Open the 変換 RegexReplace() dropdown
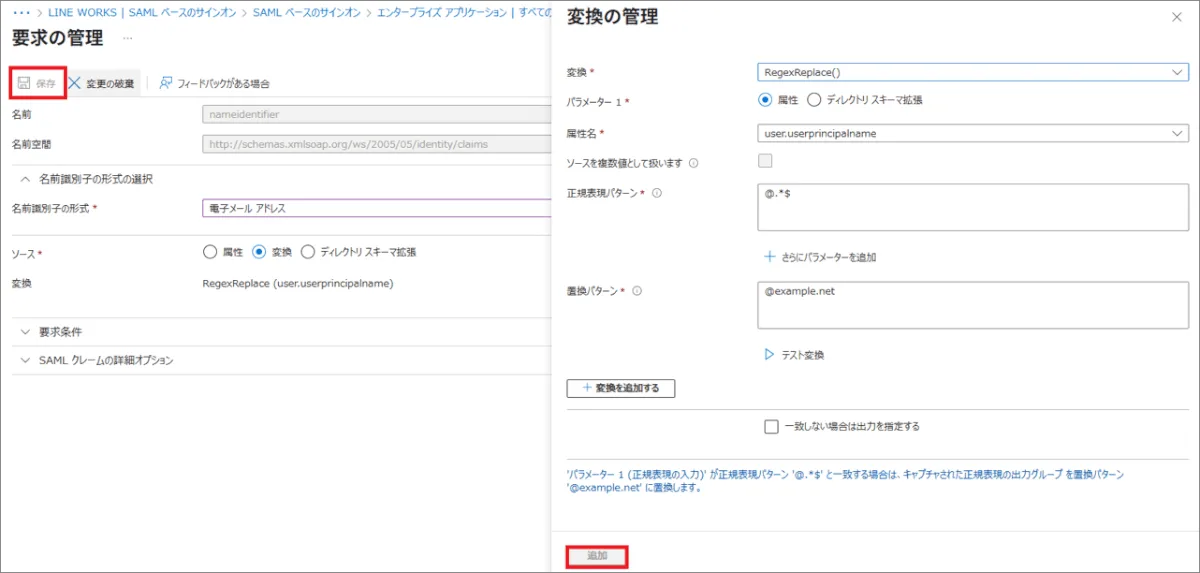 972,72
